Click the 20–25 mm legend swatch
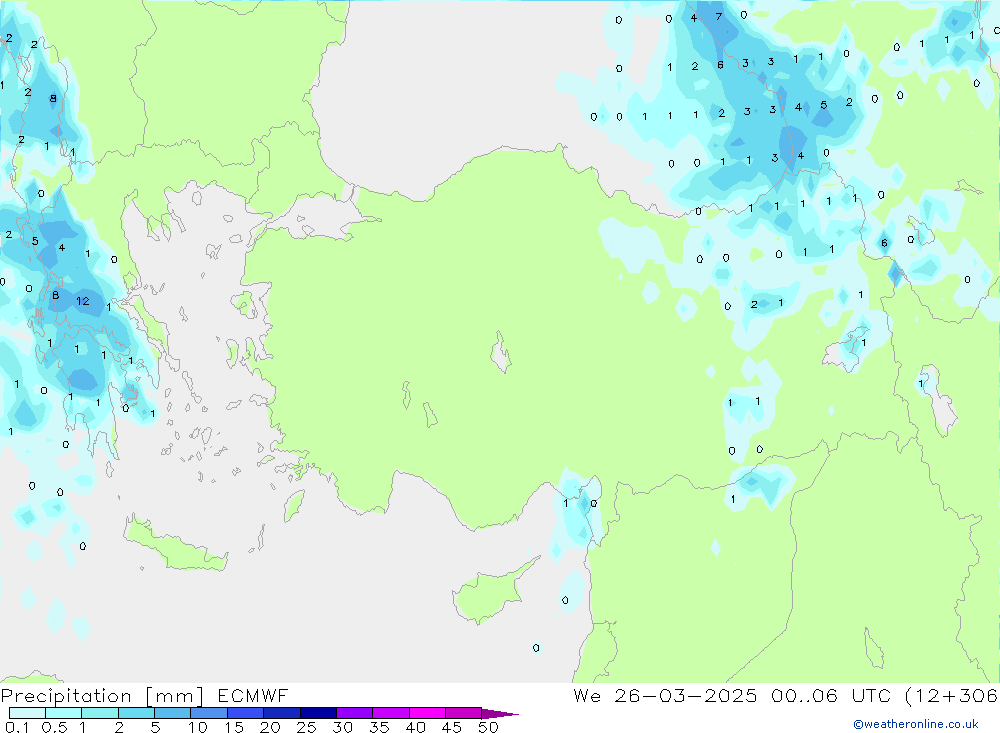 coord(282,713)
